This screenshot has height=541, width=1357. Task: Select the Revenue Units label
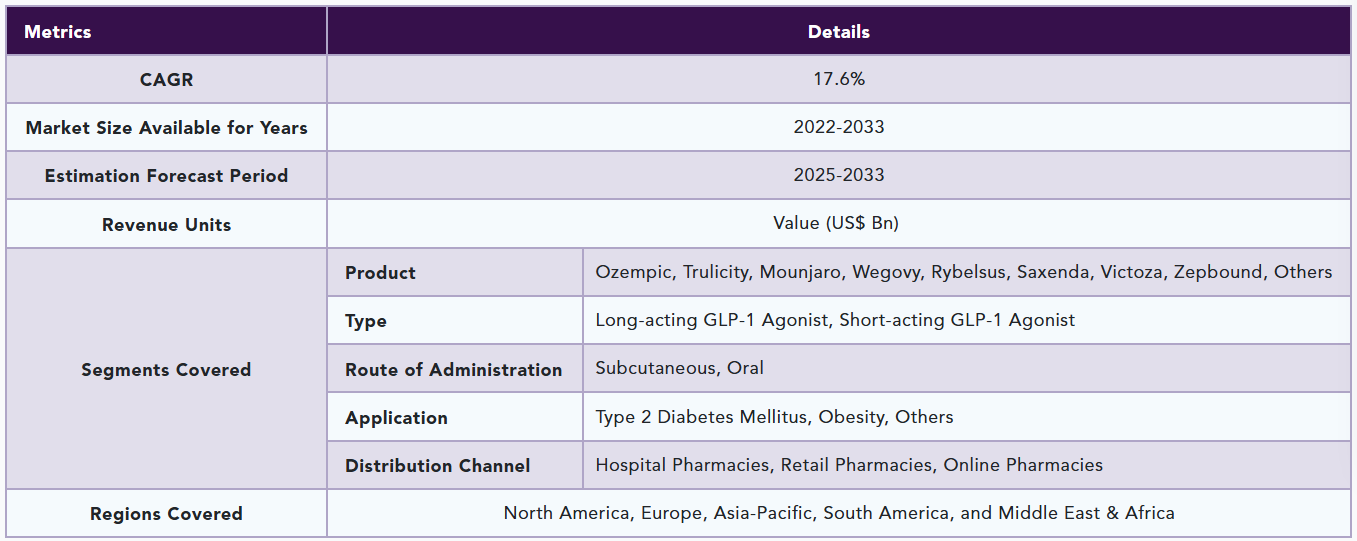pos(166,225)
